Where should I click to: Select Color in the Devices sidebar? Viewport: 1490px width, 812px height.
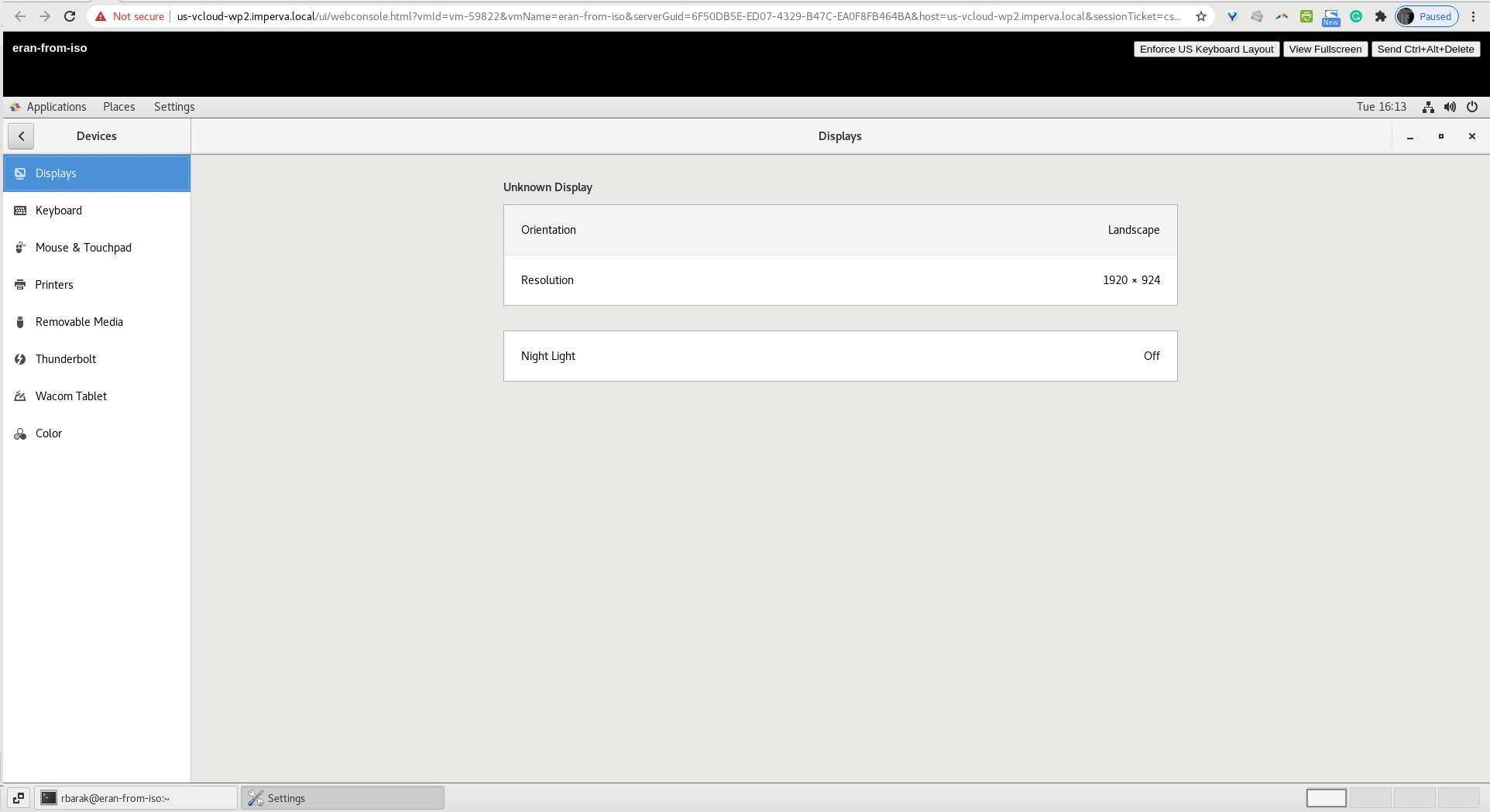click(x=50, y=433)
